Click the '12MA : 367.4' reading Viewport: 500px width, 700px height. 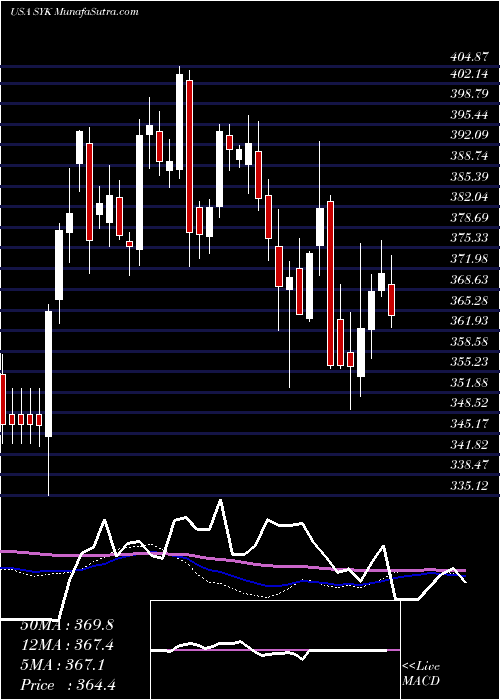click(67, 645)
